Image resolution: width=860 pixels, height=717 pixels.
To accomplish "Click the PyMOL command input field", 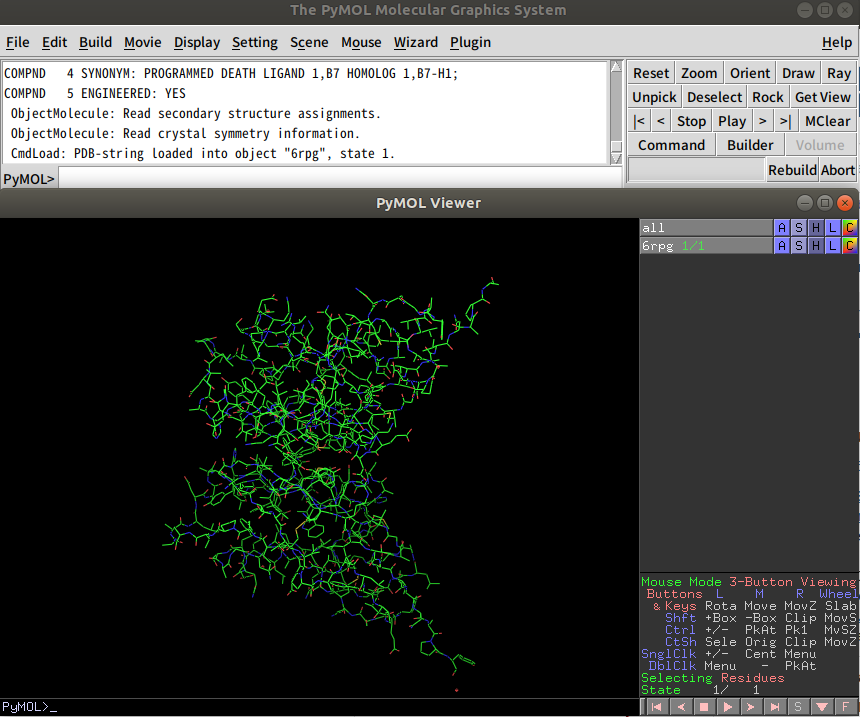I will tap(340, 178).
